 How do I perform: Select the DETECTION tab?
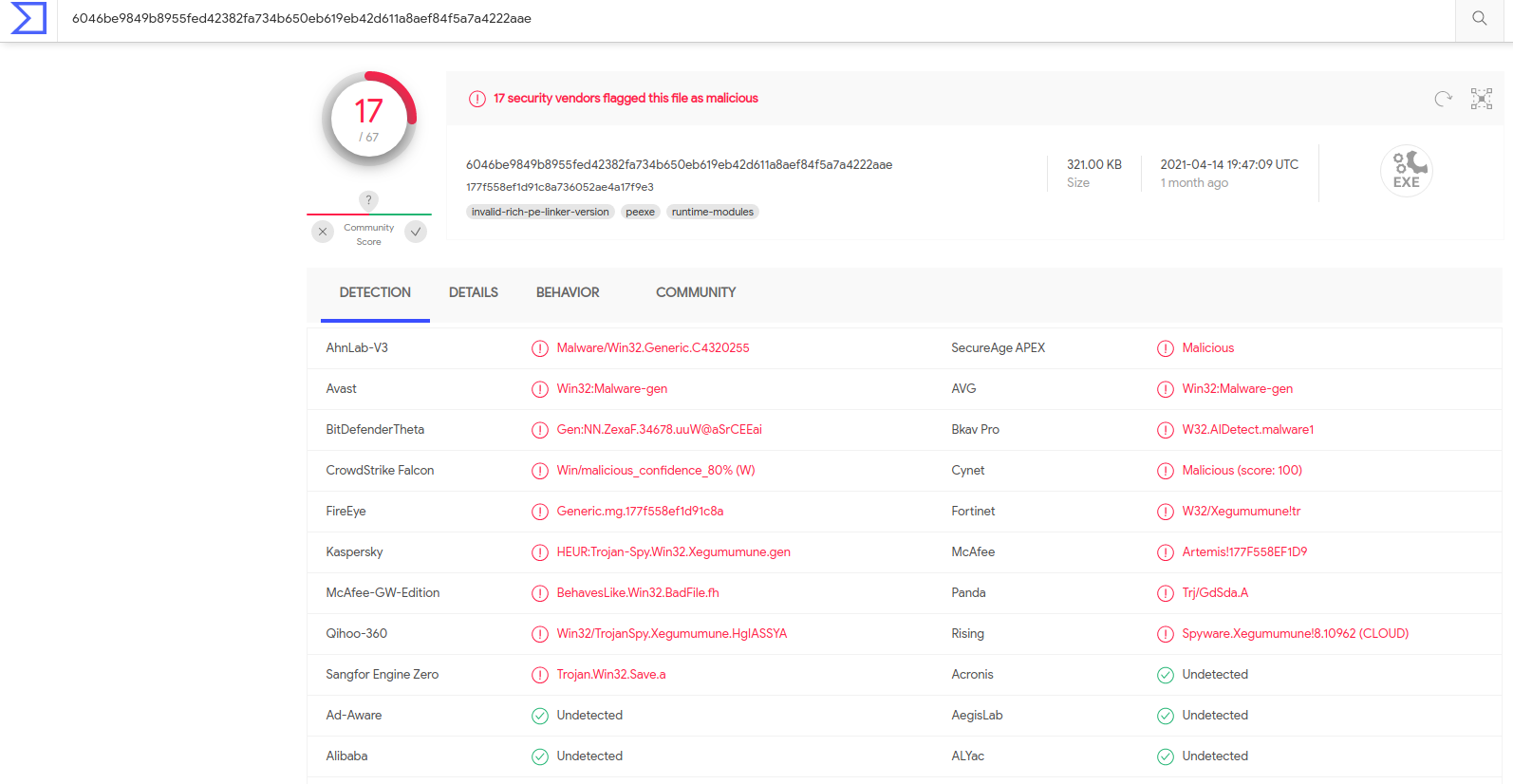click(x=375, y=292)
